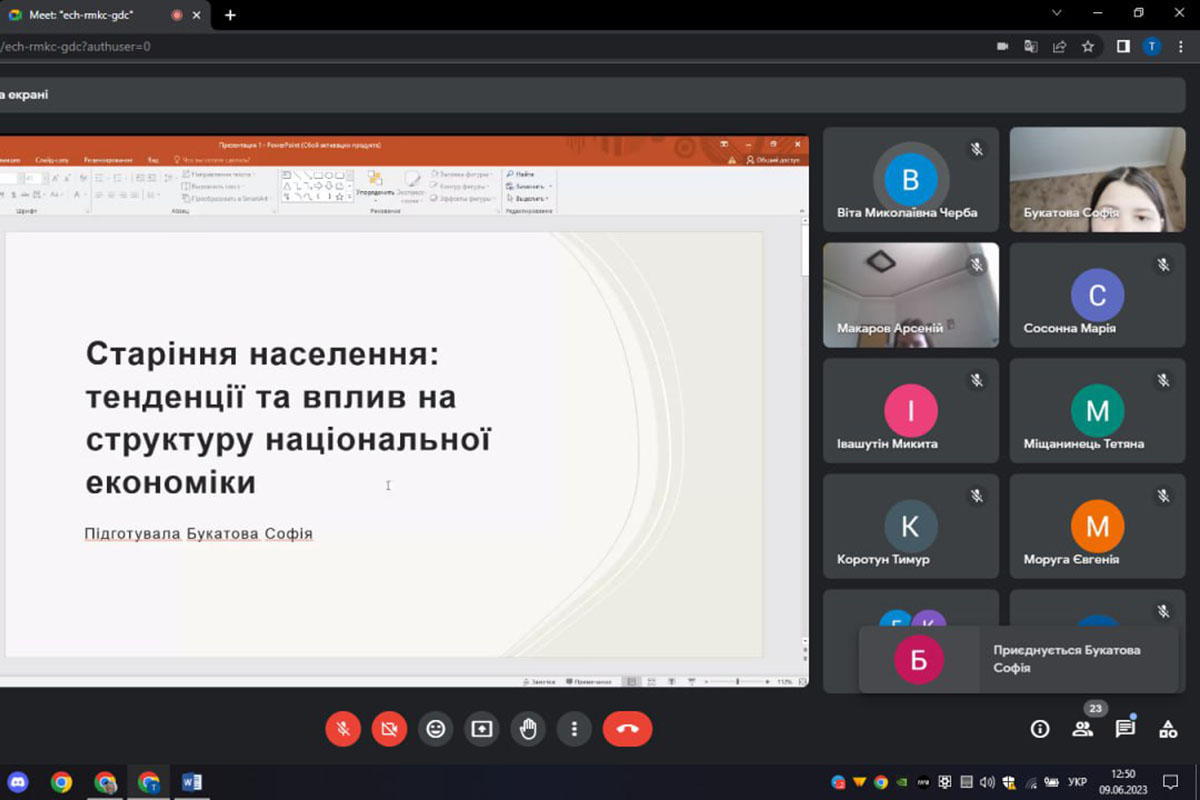Viewport: 1200px width, 800px height.
Task: Click the share page icon
Action: 1059,46
